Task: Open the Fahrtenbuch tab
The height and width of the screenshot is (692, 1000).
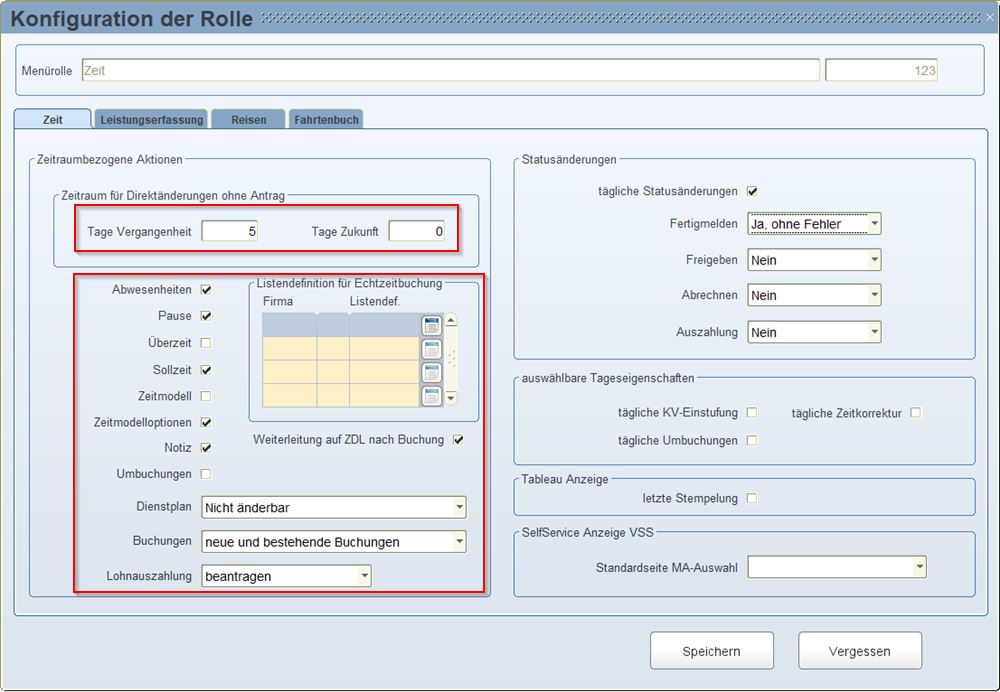Action: [x=325, y=120]
